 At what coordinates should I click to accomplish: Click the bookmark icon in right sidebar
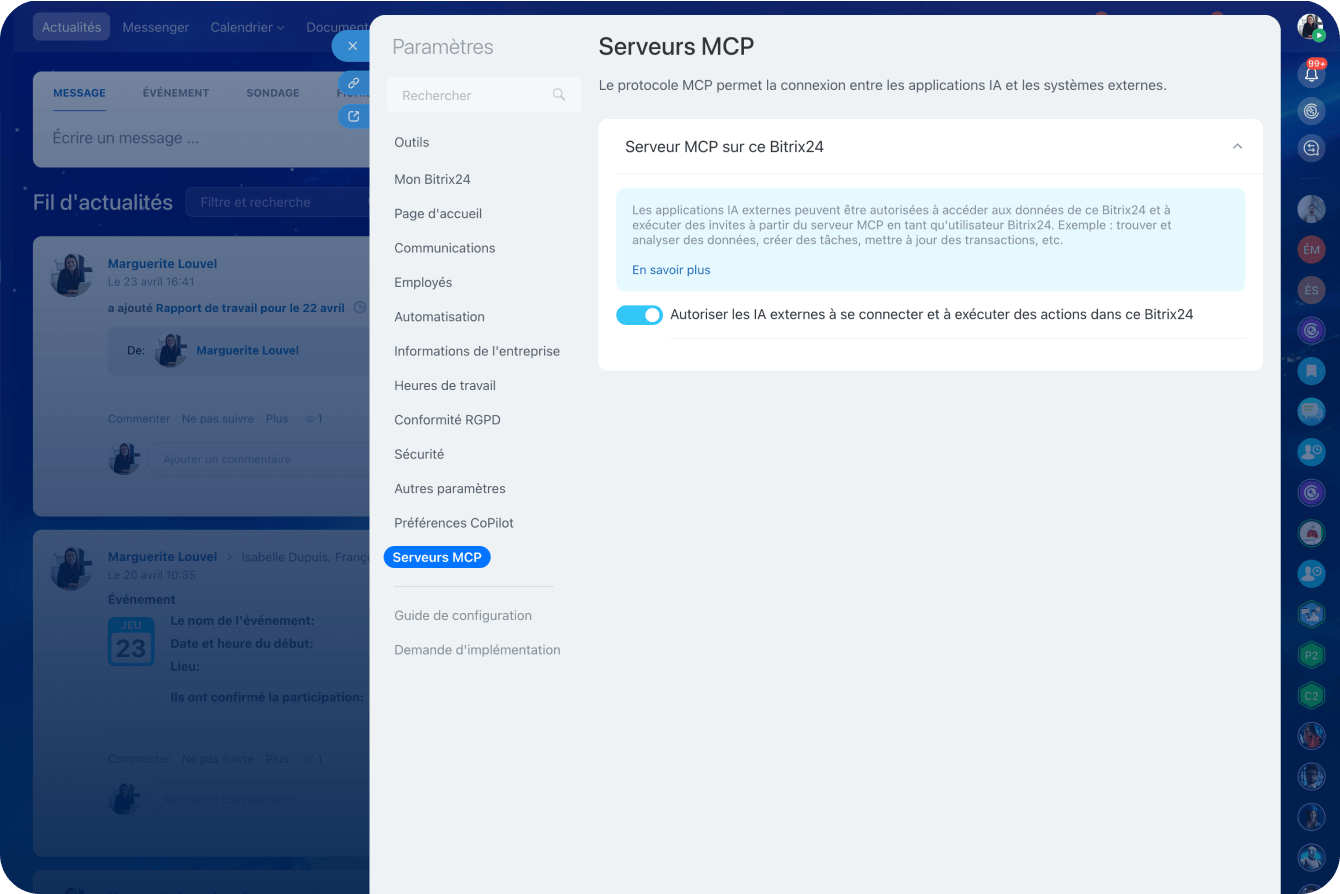coord(1311,370)
